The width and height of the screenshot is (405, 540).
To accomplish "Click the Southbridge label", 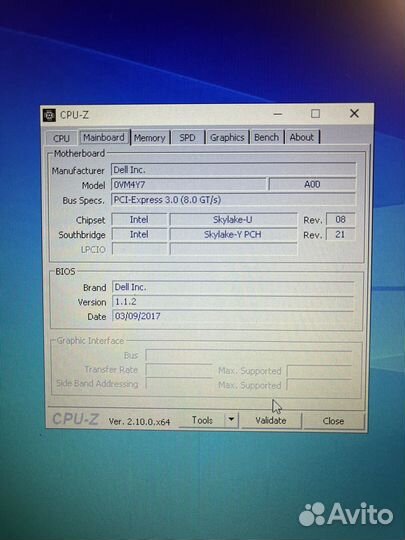I will pos(82,235).
